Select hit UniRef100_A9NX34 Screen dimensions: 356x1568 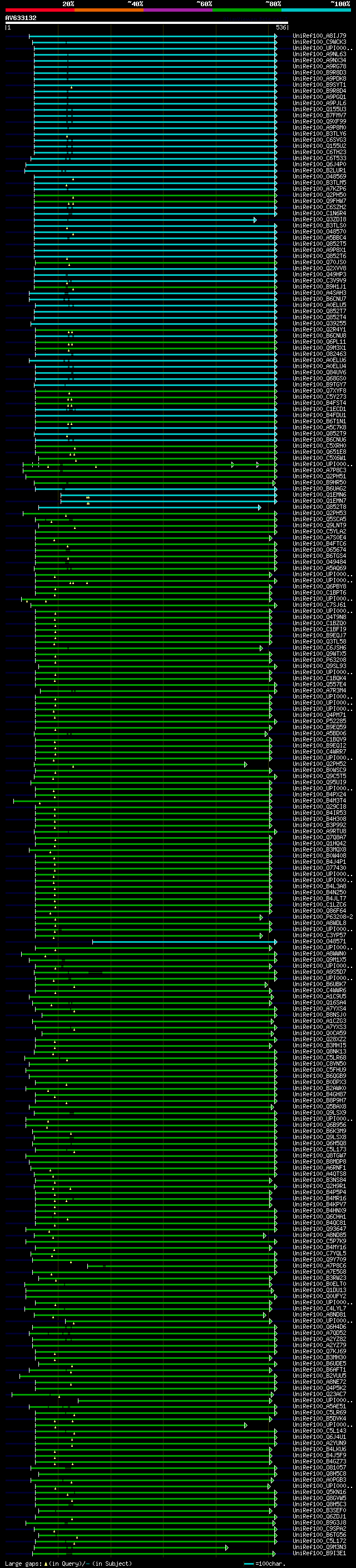(x=319, y=60)
